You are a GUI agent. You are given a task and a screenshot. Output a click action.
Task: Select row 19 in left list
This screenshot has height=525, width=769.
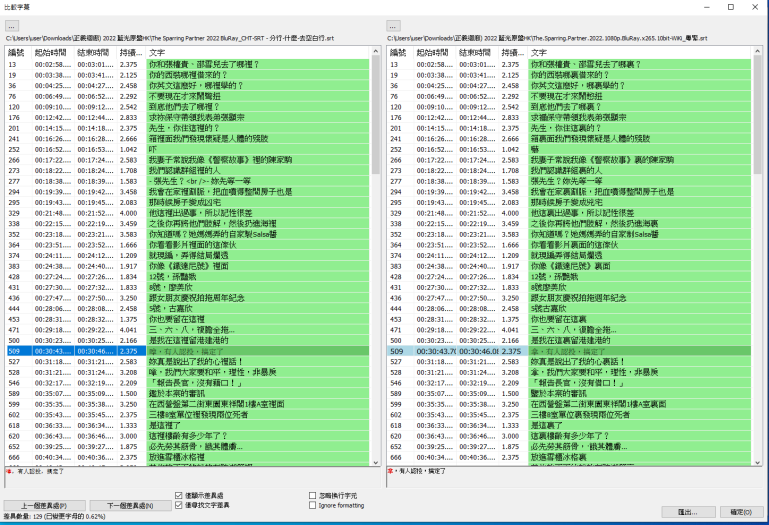(188, 75)
